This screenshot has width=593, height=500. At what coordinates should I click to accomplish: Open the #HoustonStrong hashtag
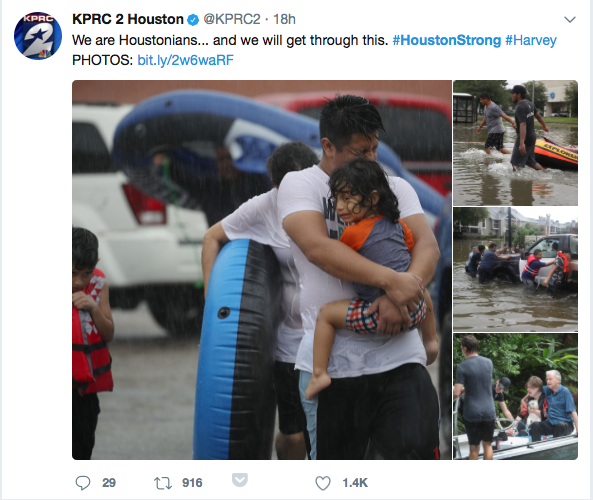coord(447,40)
